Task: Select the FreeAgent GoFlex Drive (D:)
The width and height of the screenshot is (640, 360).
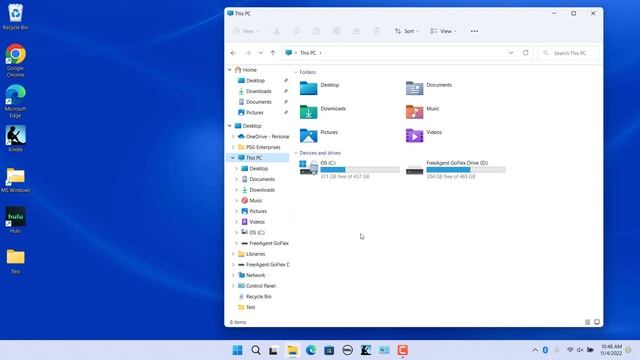Action: (456, 169)
